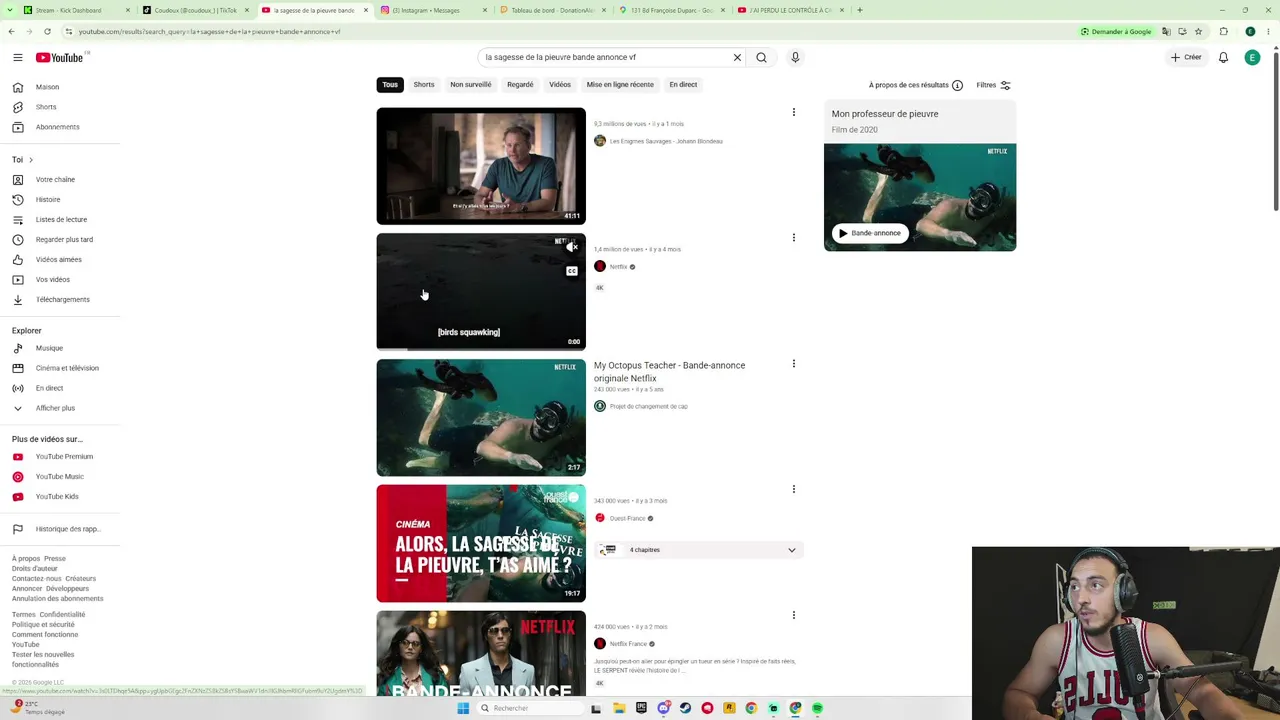Bookmark this page with the star icon
The height and width of the screenshot is (720, 1280).
point(1198,31)
